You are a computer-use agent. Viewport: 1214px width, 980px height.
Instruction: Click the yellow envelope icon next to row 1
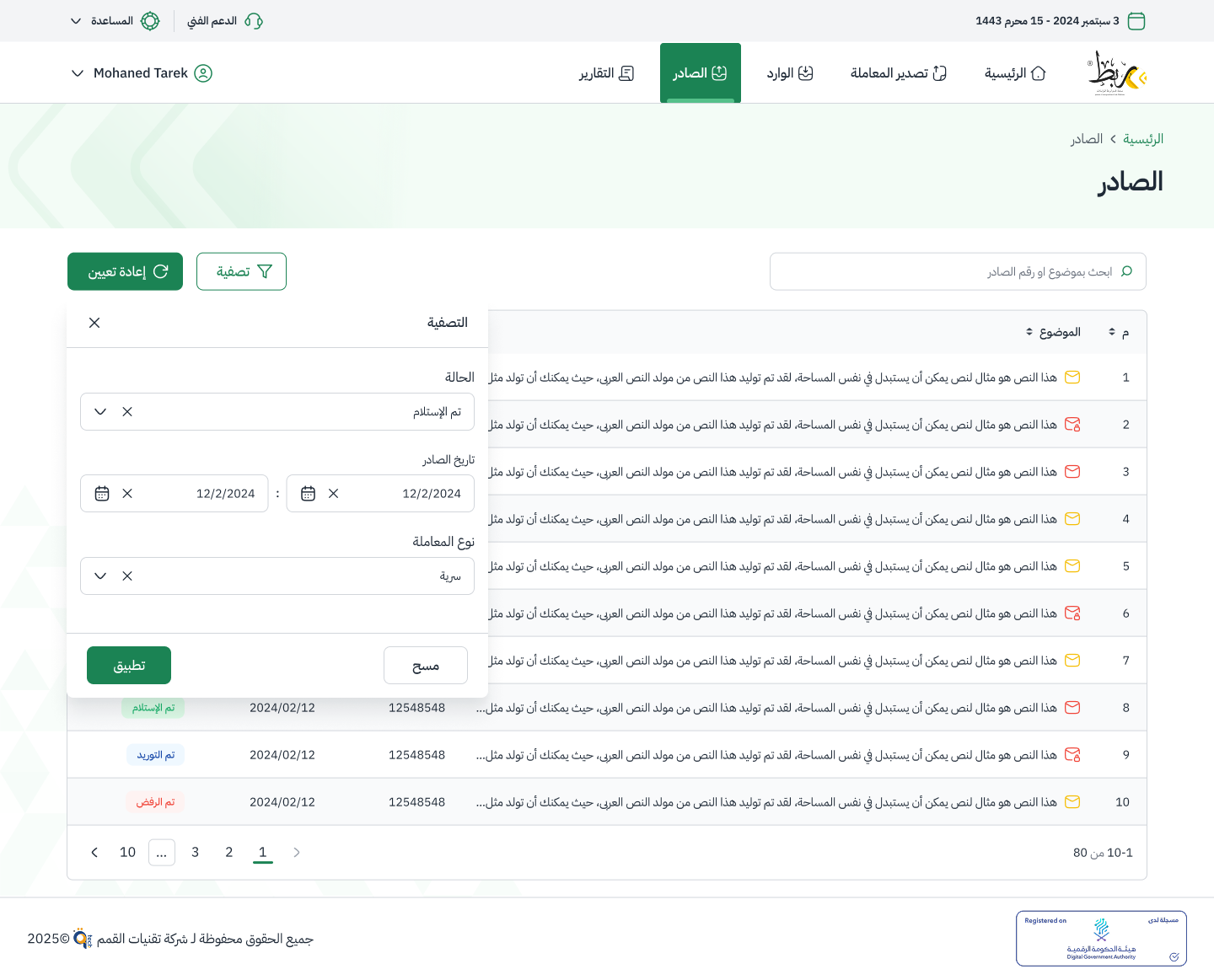pos(1072,378)
